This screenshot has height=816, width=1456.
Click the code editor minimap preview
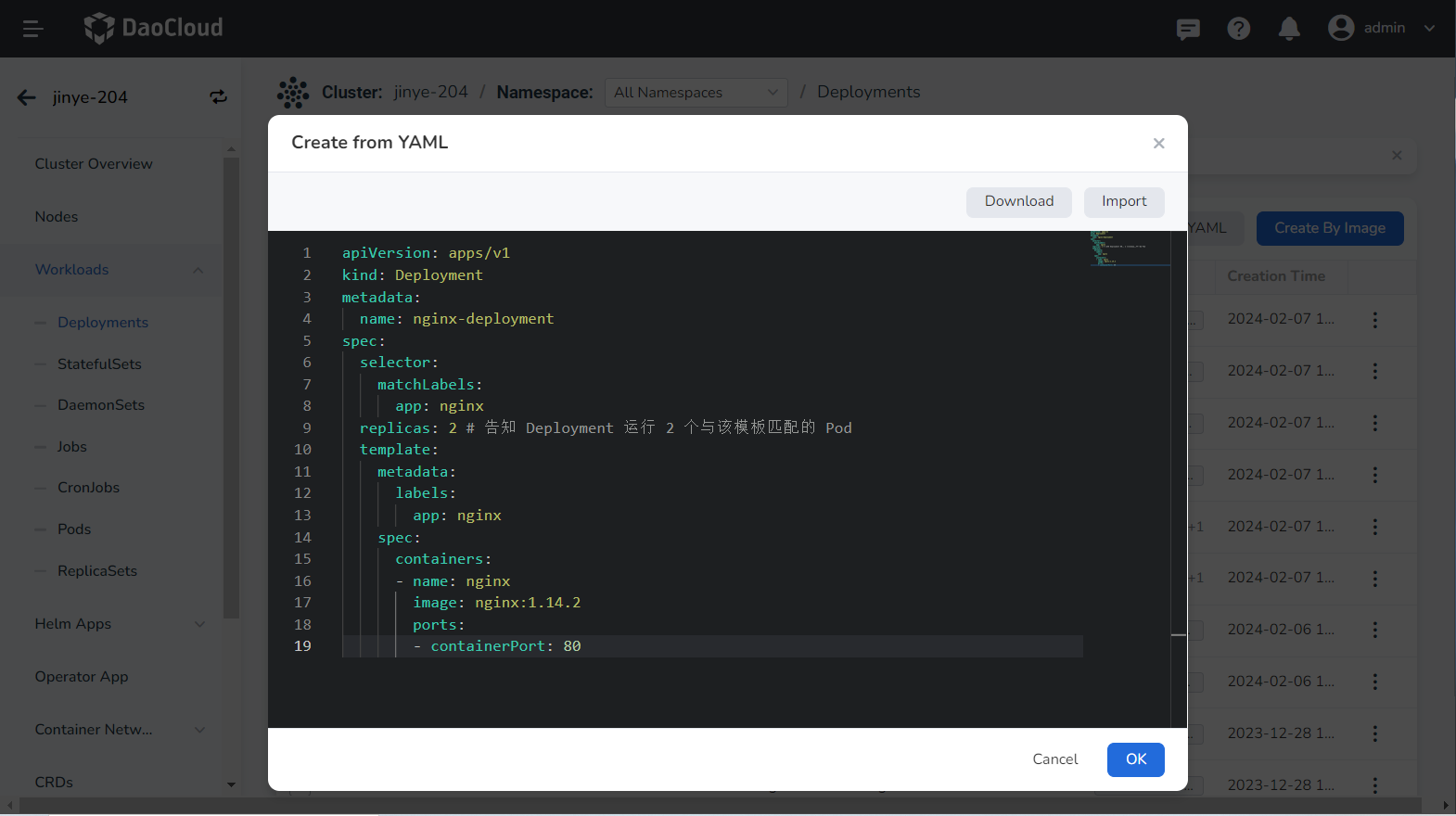(x=1129, y=249)
